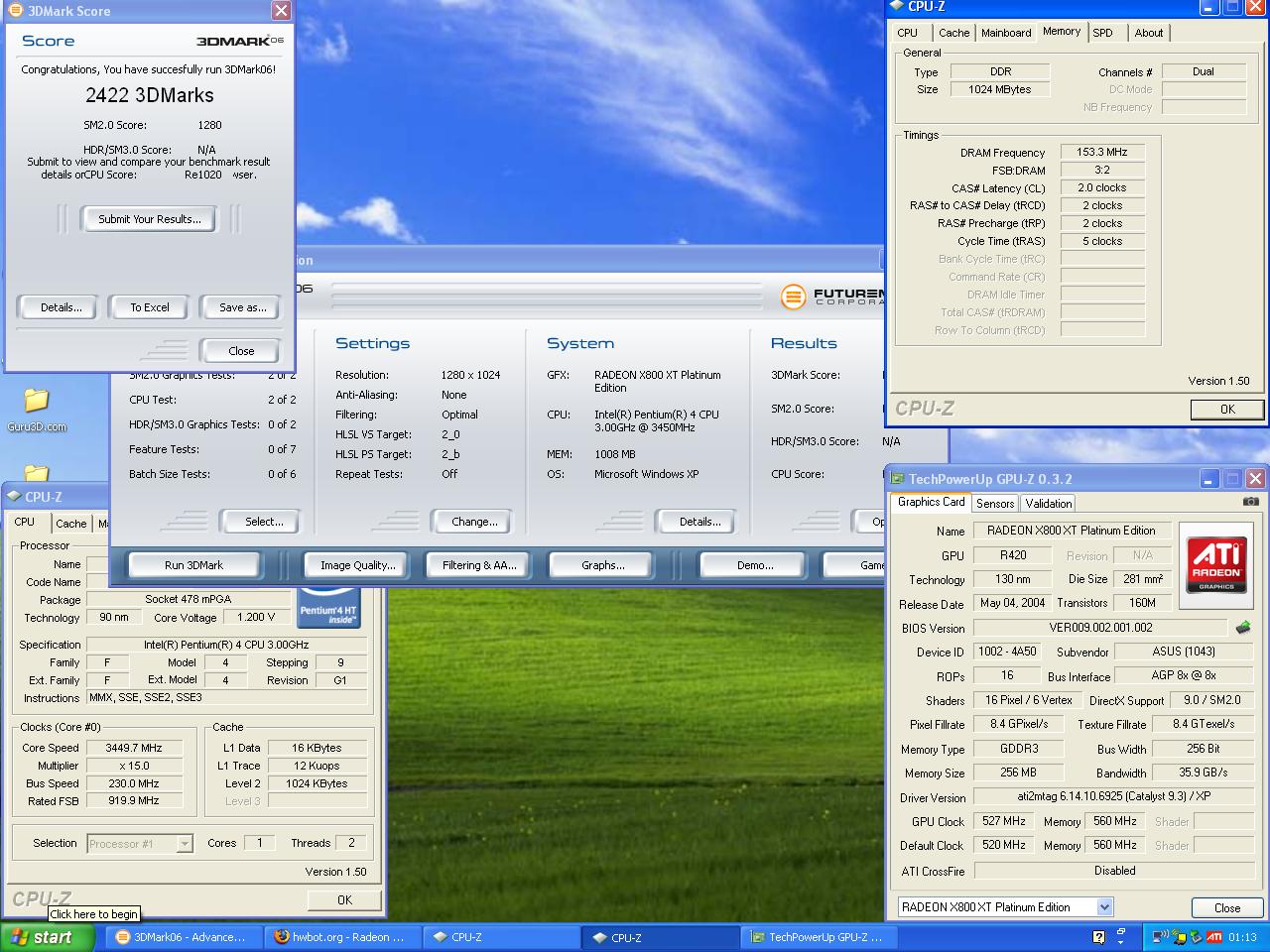Click the CPU-Z Memory window title icon
The height and width of the screenshot is (952, 1270).
tap(897, 6)
